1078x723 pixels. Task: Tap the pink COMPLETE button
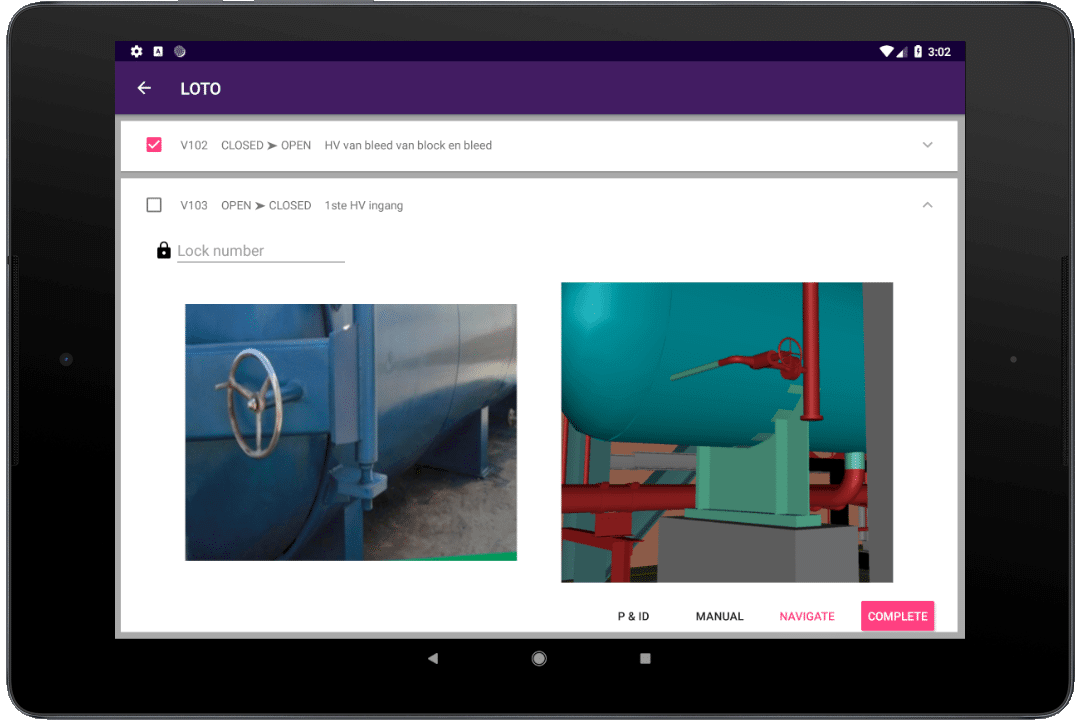click(897, 616)
